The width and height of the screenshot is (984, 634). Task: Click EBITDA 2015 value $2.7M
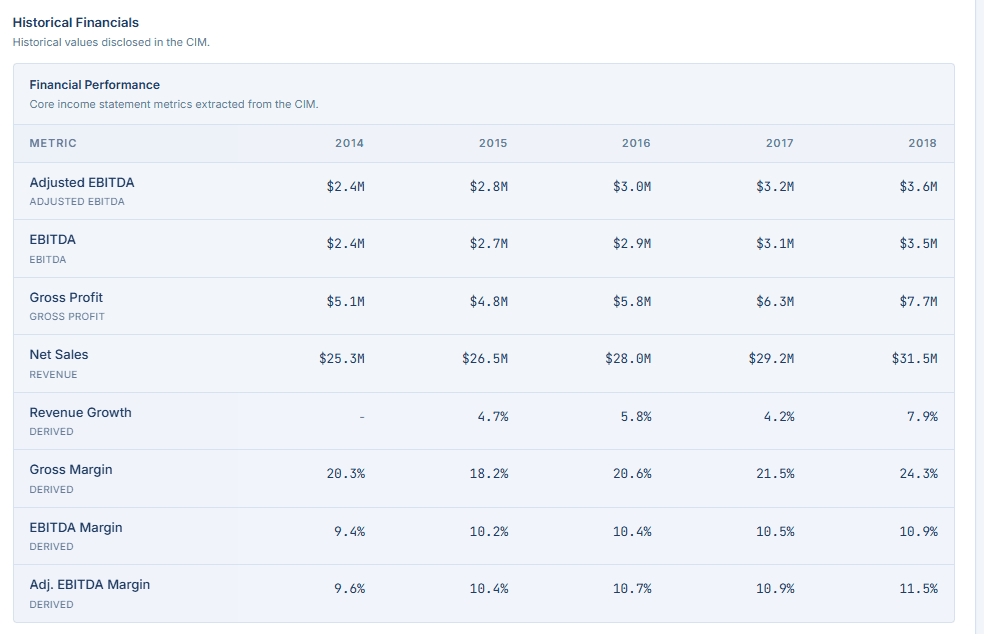pyautogui.click(x=488, y=244)
